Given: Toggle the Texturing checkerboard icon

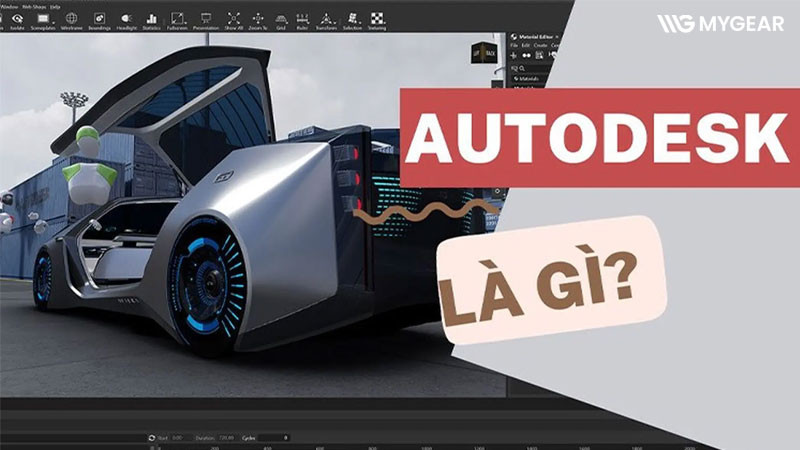Looking at the screenshot, I should [378, 19].
